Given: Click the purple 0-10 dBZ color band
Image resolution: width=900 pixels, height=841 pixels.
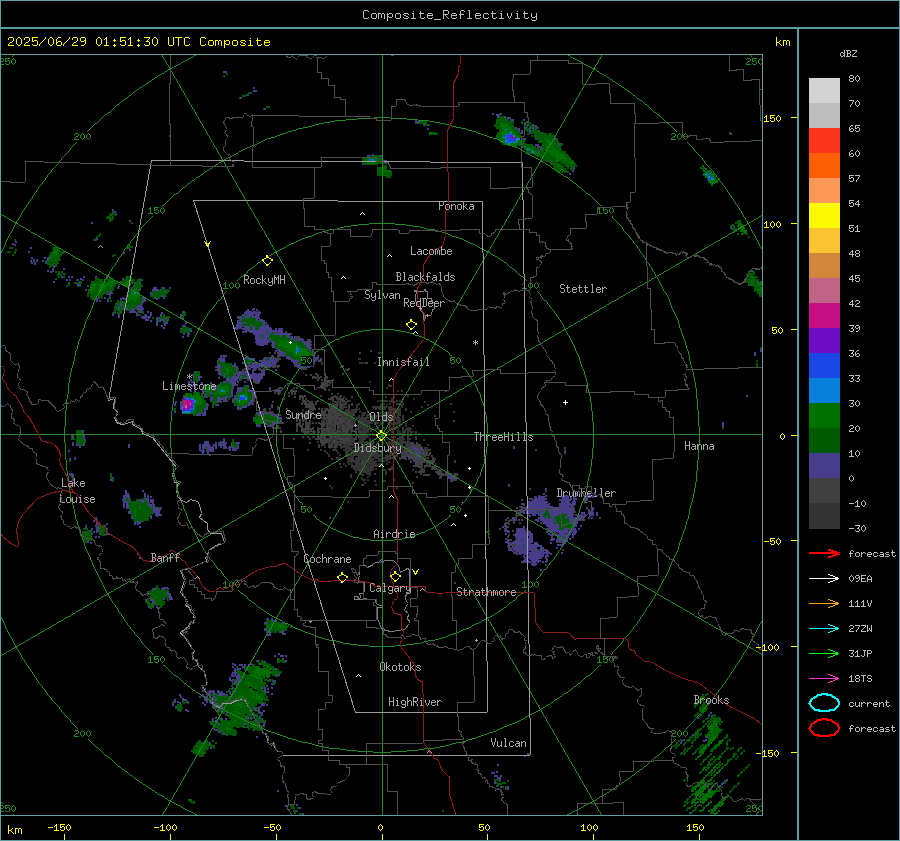Looking at the screenshot, I should [x=824, y=466].
